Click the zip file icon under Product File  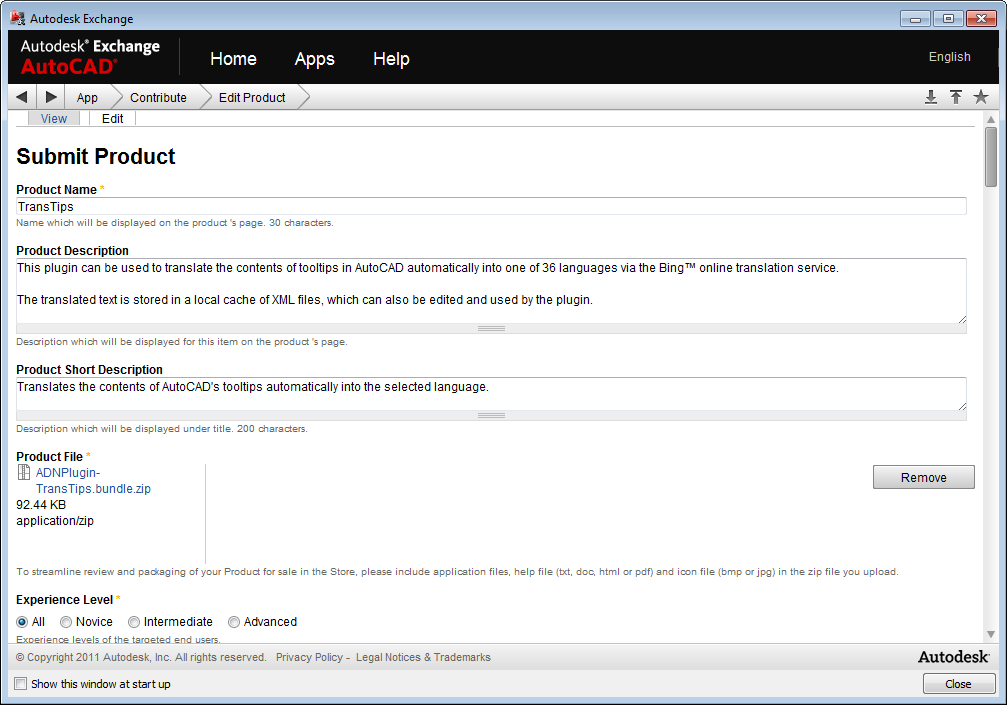(24, 473)
